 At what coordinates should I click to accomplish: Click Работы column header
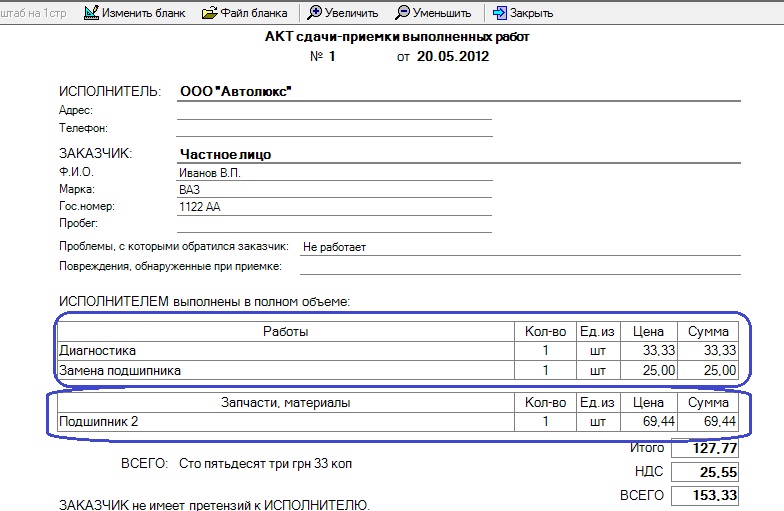tap(286, 332)
